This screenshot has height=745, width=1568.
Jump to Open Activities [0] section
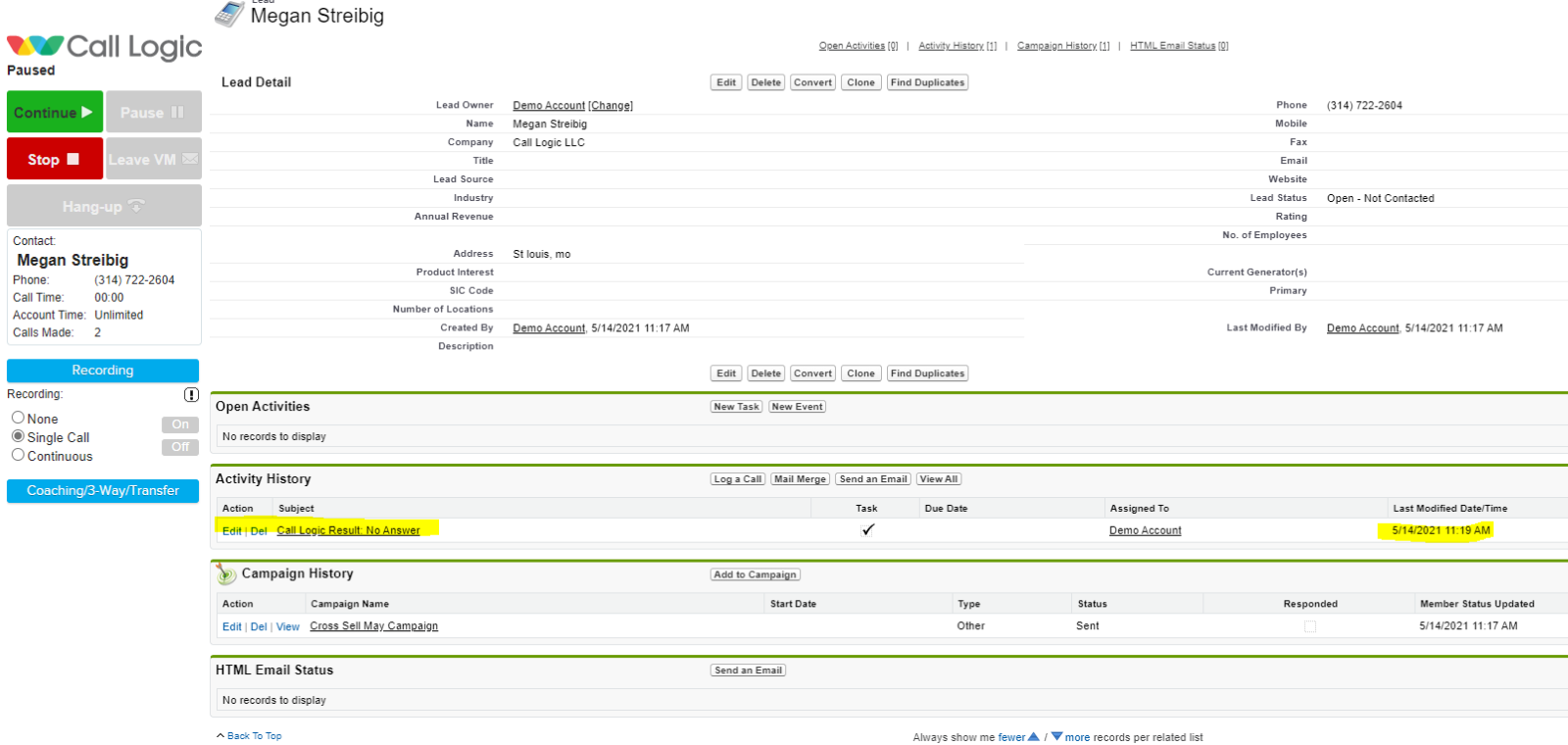click(858, 46)
